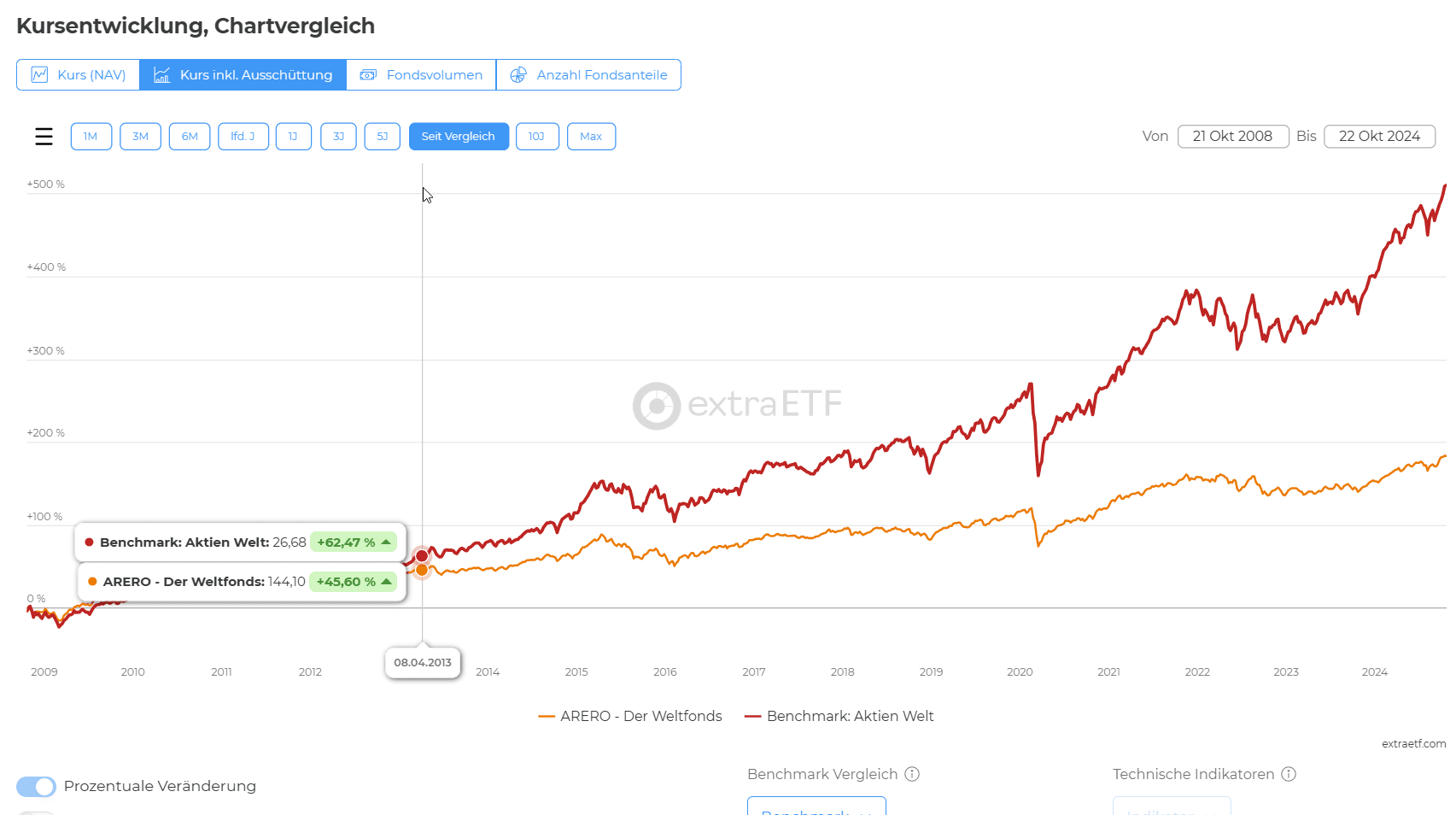The width and height of the screenshot is (1456, 815).
Task: Switch to the Fondsvolumen tab
Action: tap(421, 75)
